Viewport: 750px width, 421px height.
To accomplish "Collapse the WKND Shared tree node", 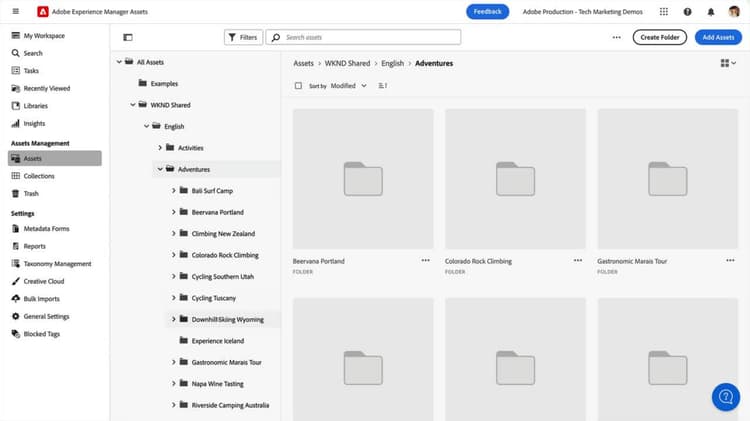I will pos(132,105).
